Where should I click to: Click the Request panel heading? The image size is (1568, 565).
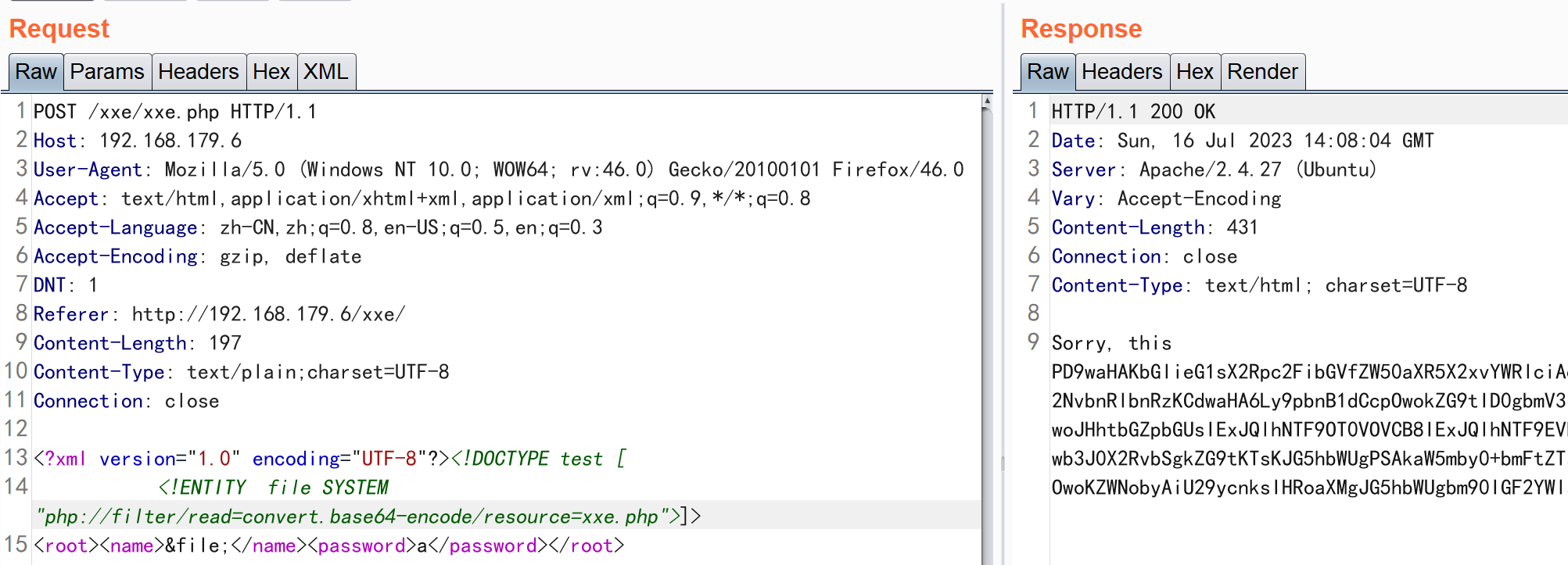(59, 29)
